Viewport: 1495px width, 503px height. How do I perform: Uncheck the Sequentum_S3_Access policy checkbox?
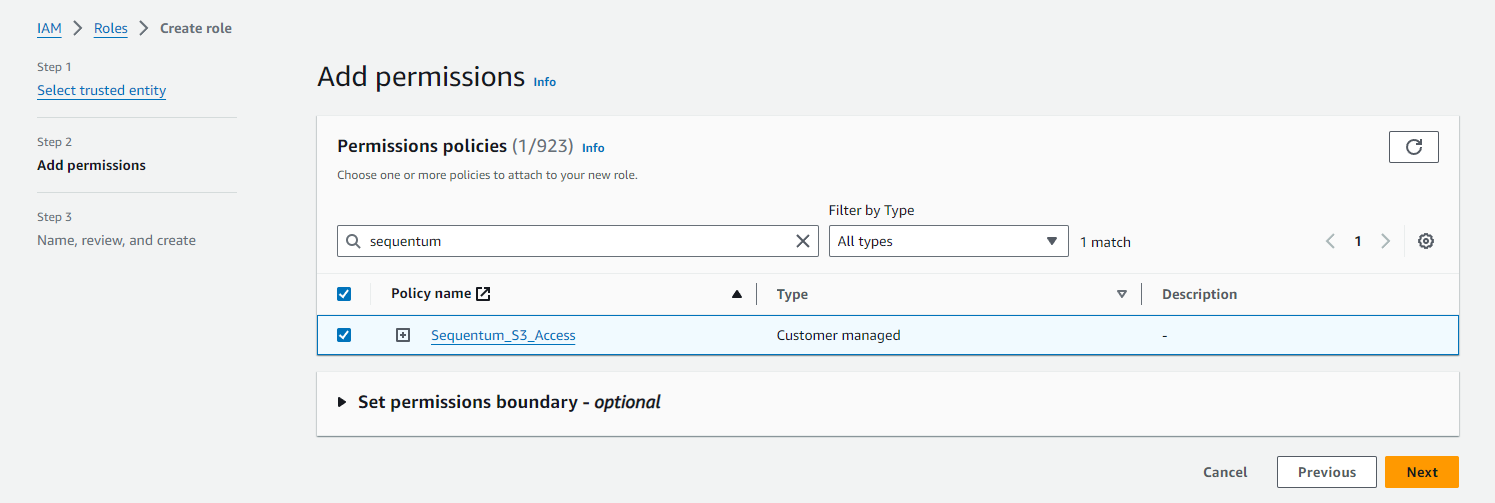(344, 335)
